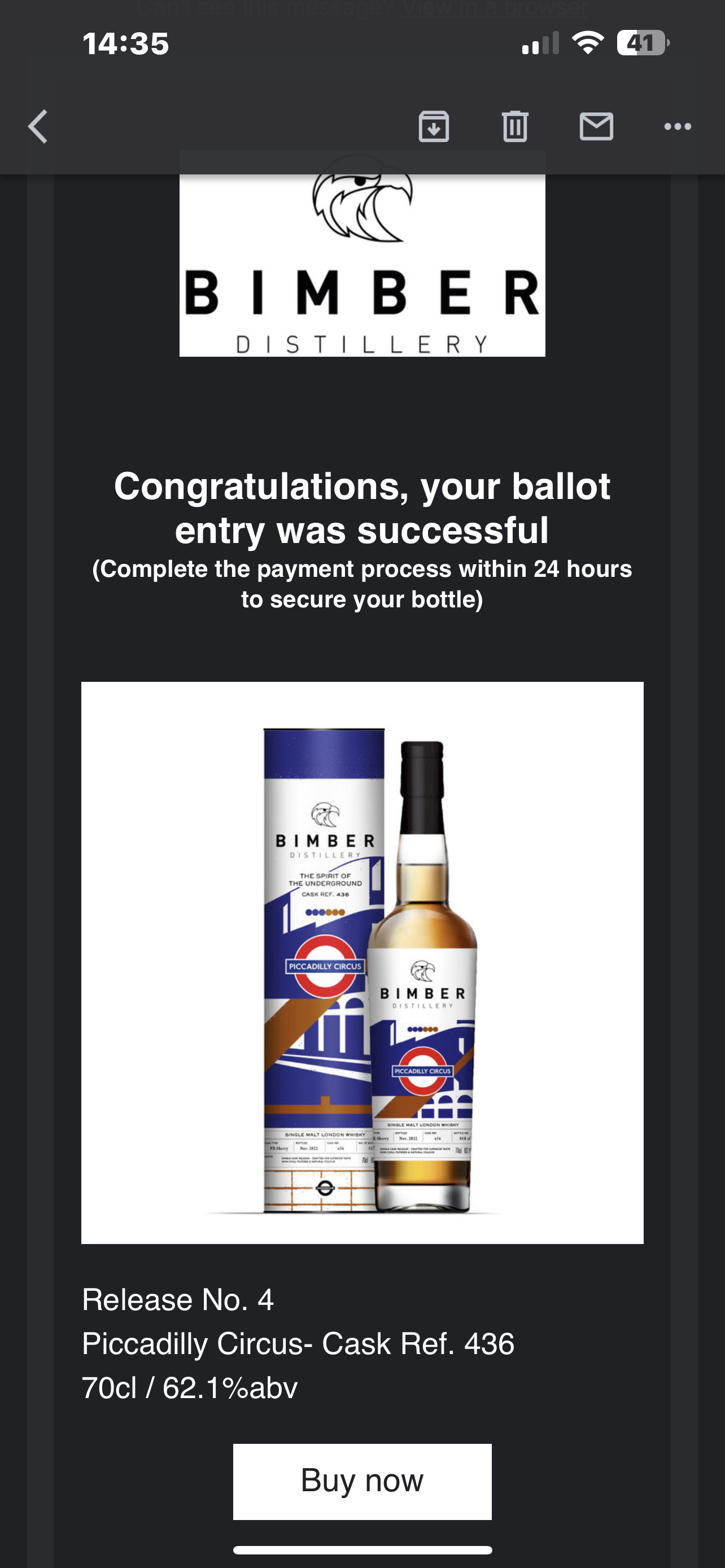Tap the Release No. 4 line
The height and width of the screenshot is (1568, 725).
tap(178, 1299)
